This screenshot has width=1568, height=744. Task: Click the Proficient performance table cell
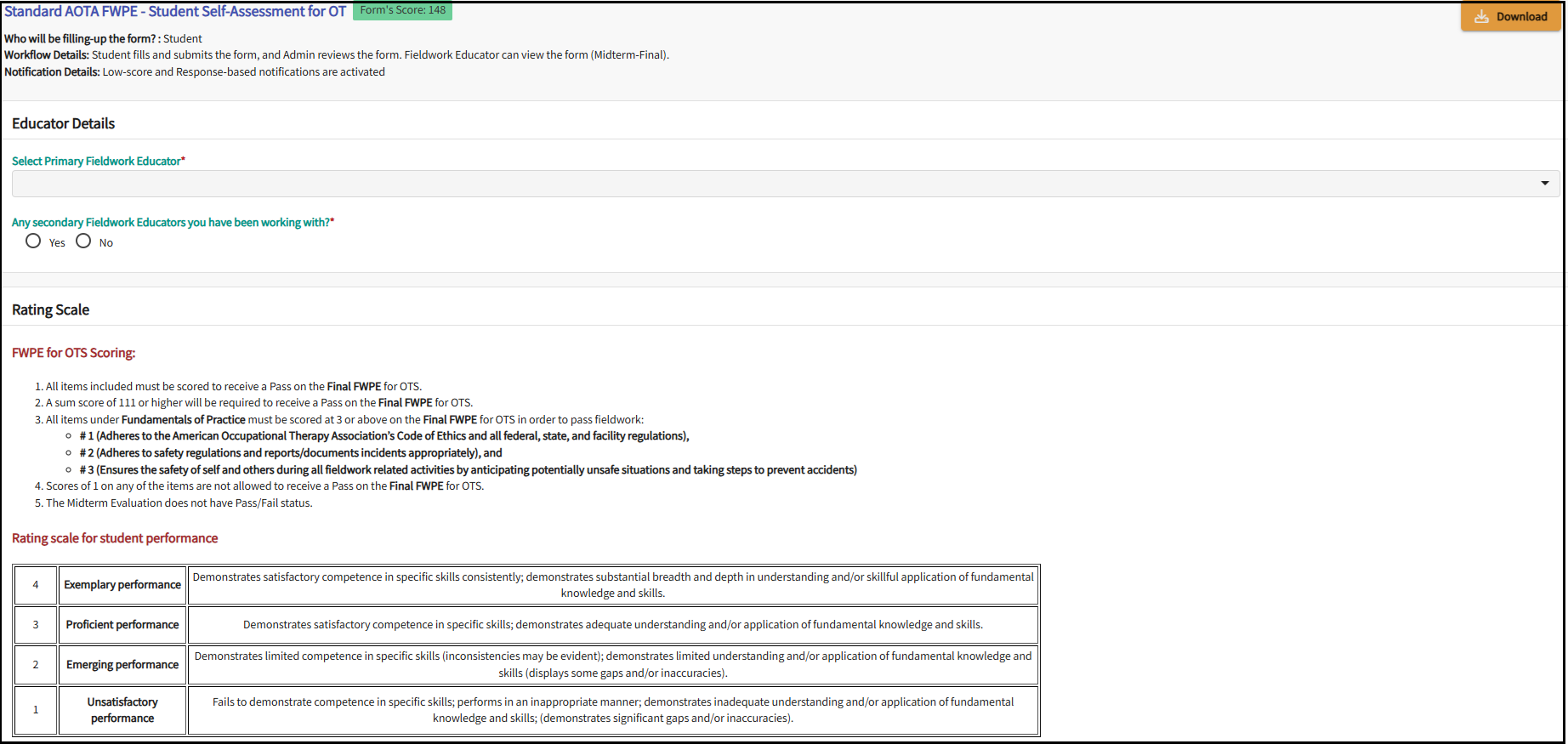pyautogui.click(x=122, y=625)
